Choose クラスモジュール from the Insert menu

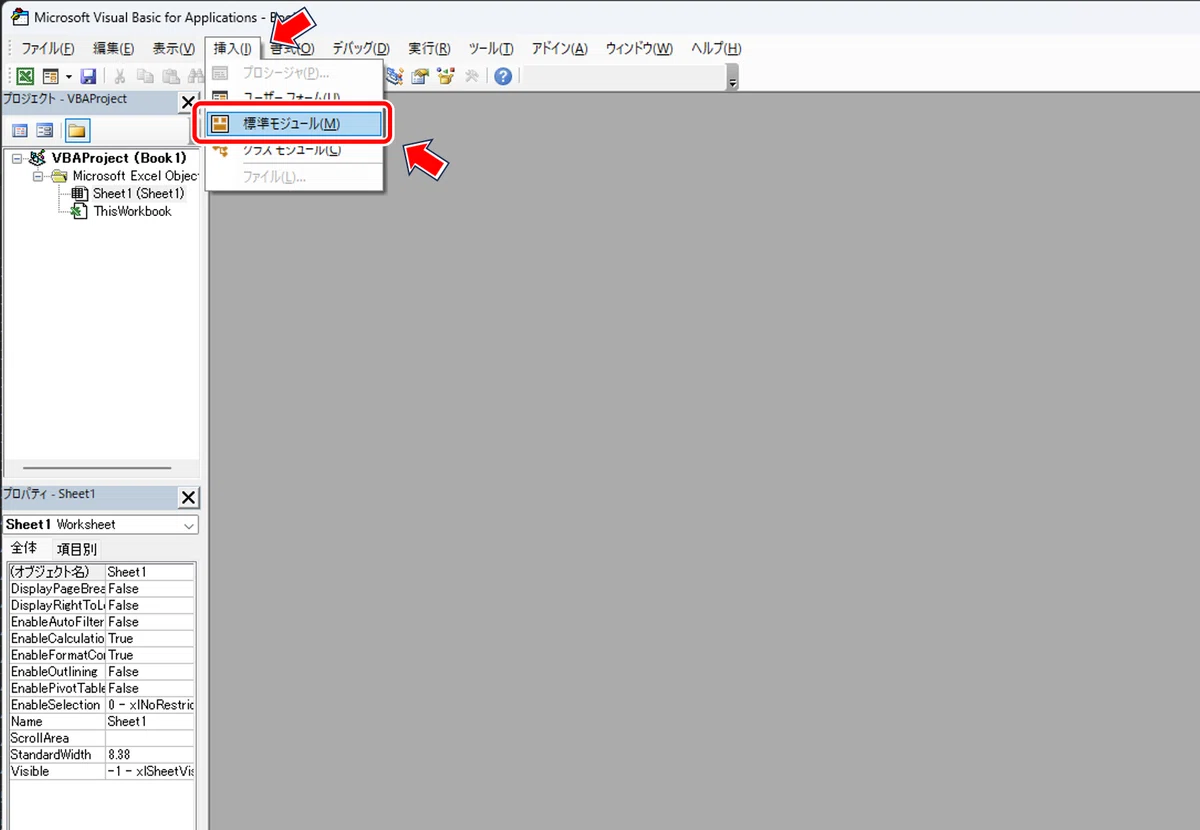tap(293, 150)
